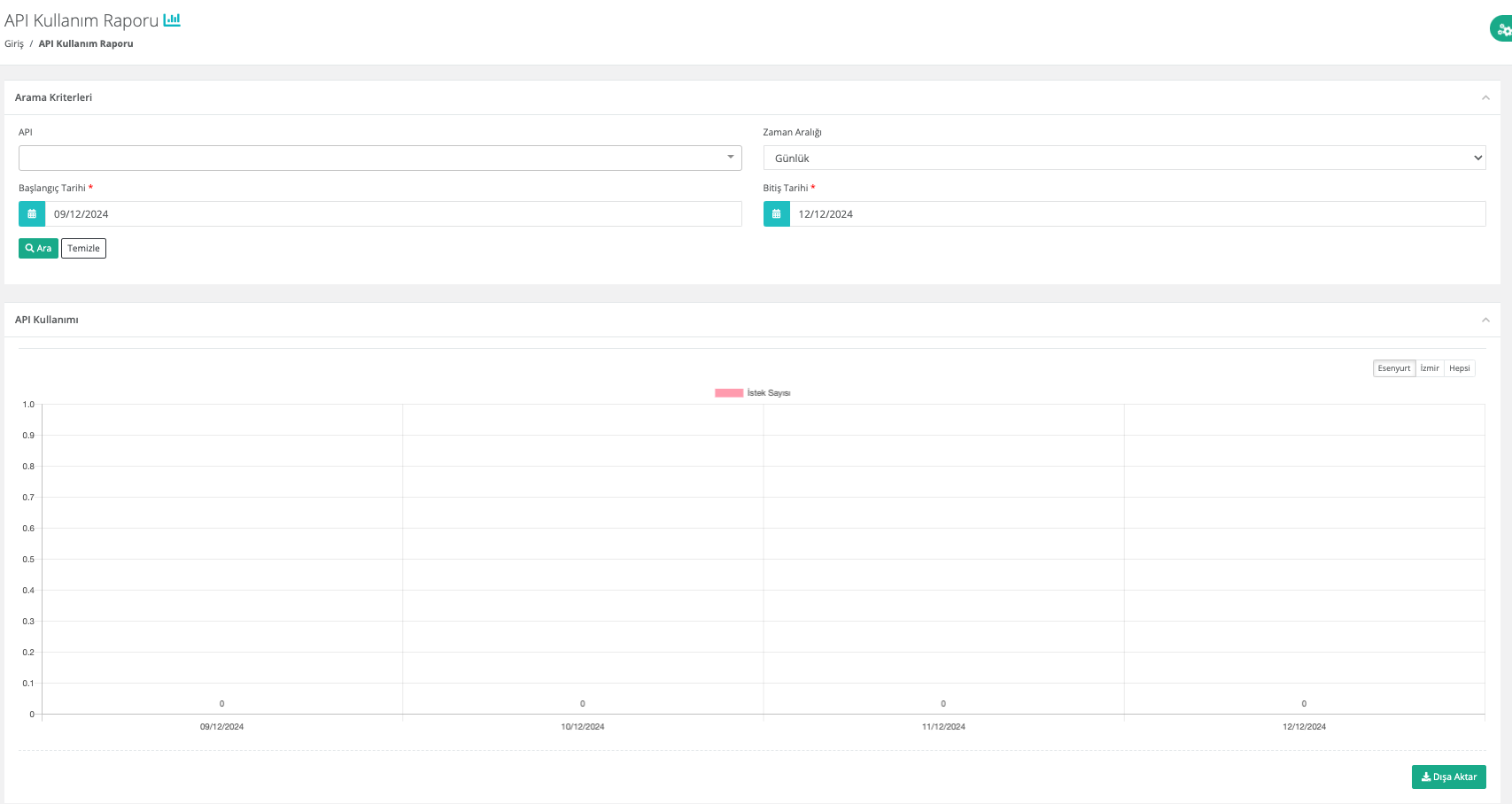
Task: Click the 11/12/2024 chart axis label
Action: click(x=943, y=726)
